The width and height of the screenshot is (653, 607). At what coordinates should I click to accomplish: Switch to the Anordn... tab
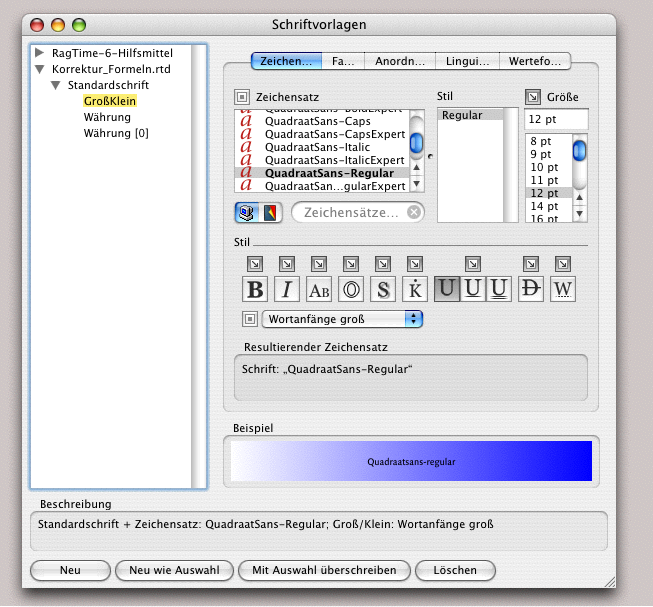coord(400,61)
